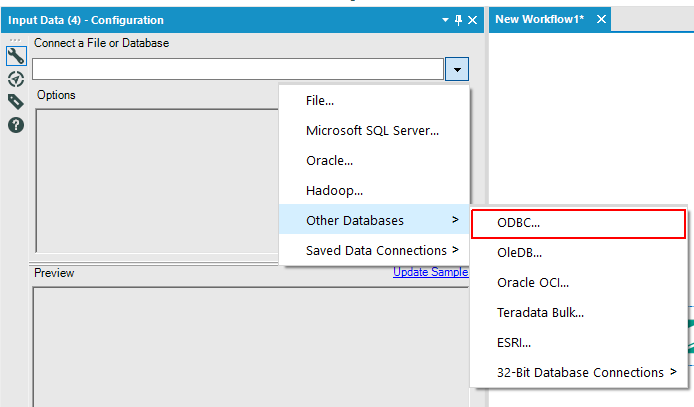Select the wrench Configuration icon
694x407 pixels.
(16, 57)
